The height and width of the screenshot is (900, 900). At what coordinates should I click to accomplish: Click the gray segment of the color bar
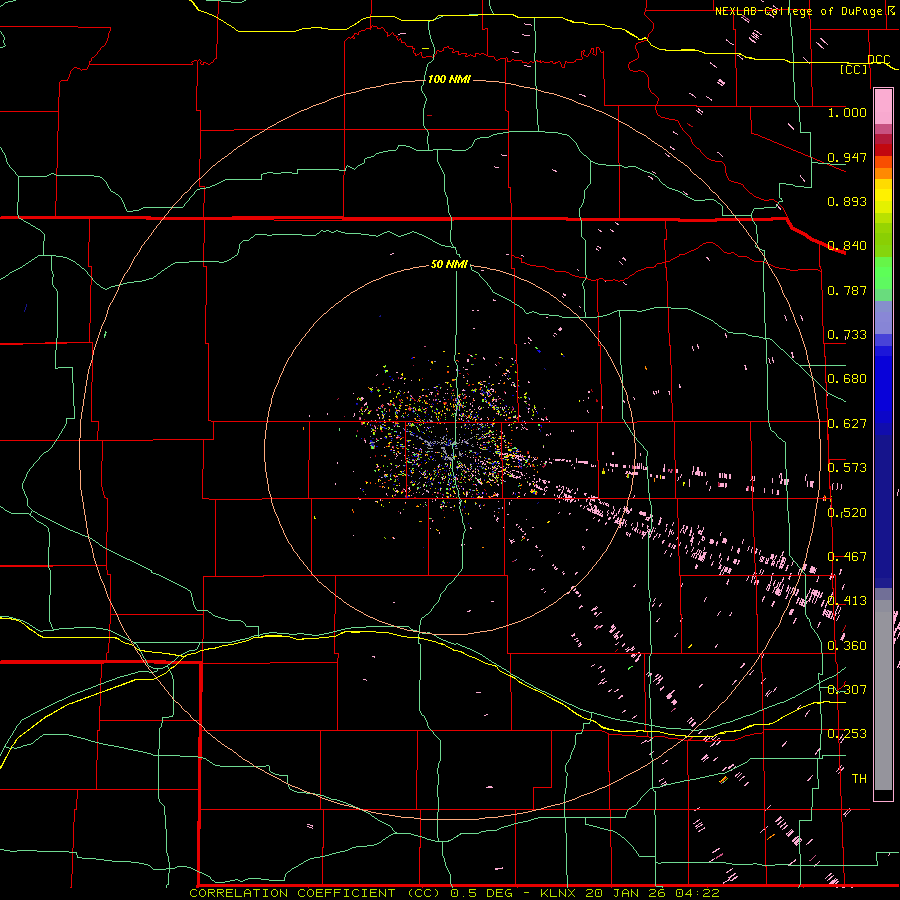883,695
